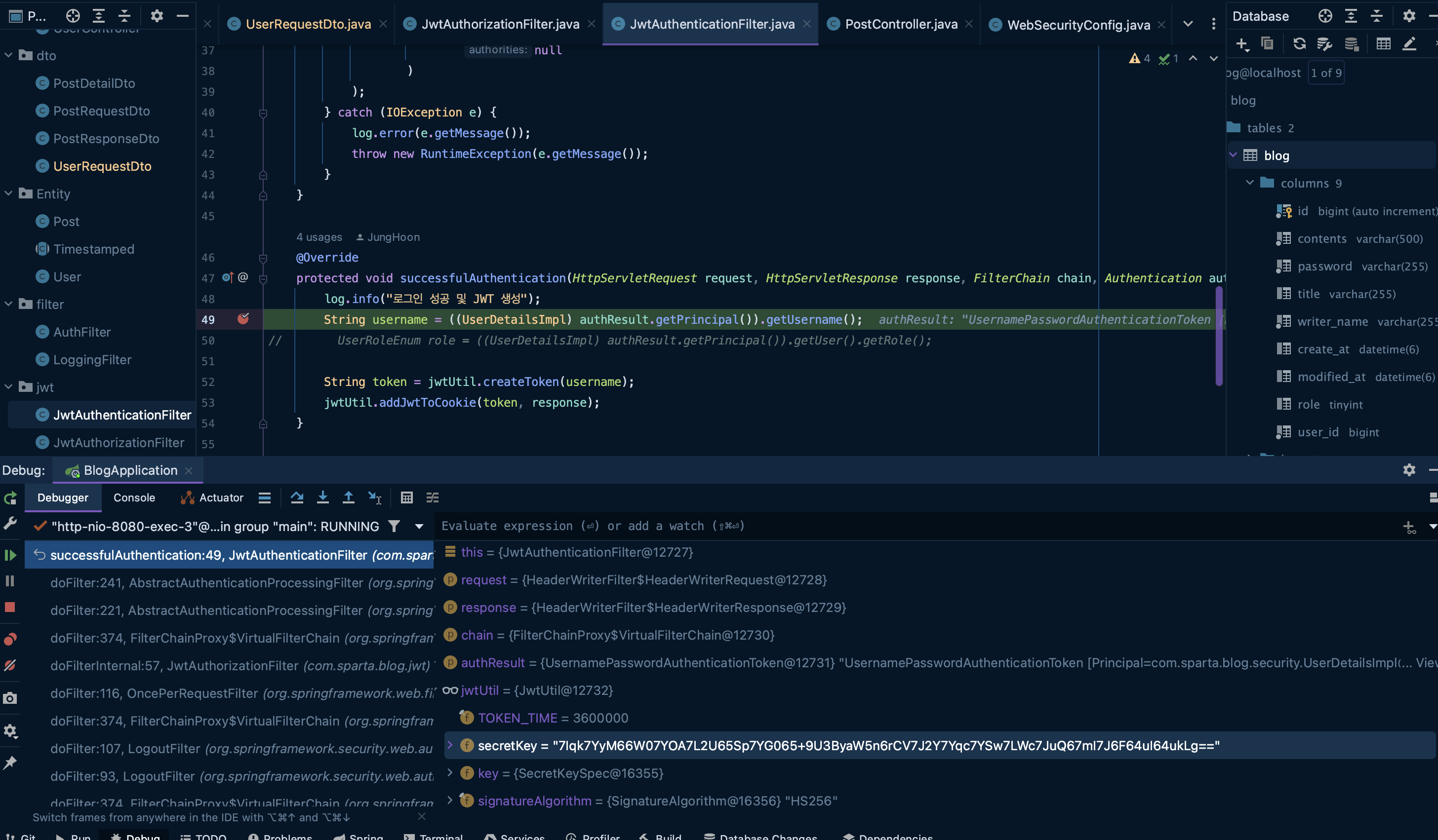This screenshot has width=1438, height=840.
Task: Click Run to Cursor icon
Action: click(374, 498)
